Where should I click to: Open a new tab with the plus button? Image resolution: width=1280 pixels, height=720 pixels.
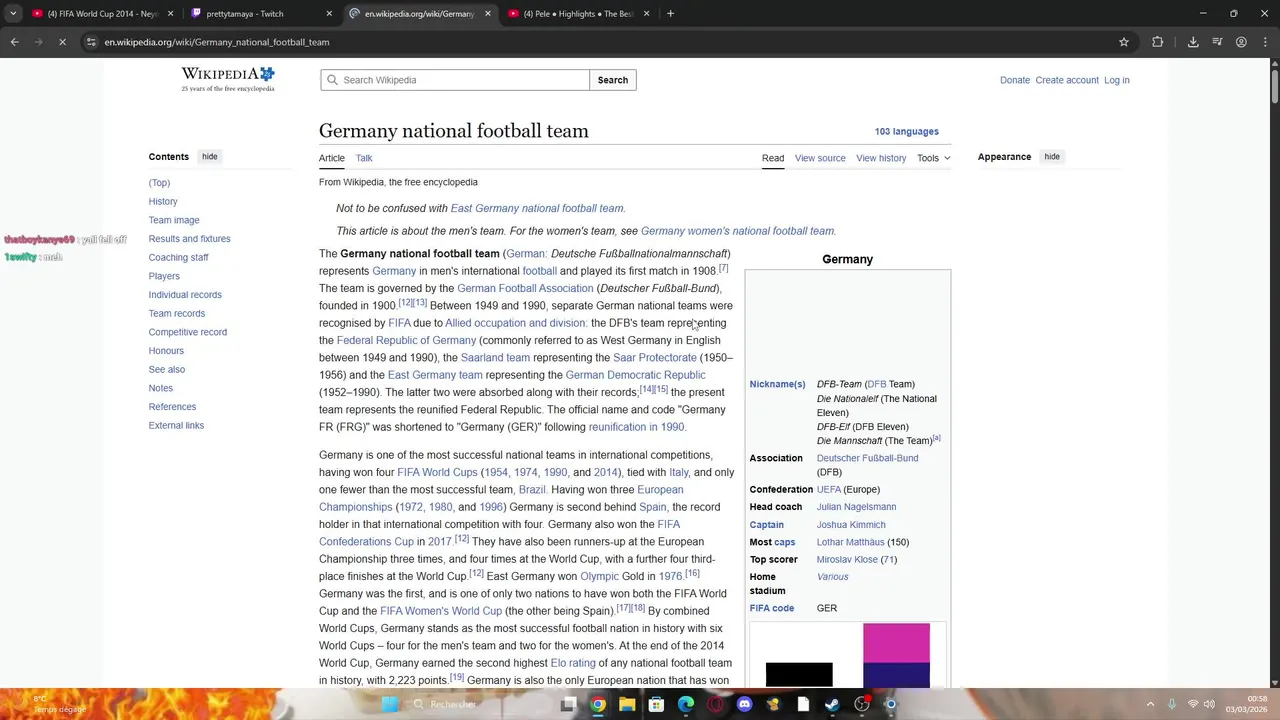point(670,14)
